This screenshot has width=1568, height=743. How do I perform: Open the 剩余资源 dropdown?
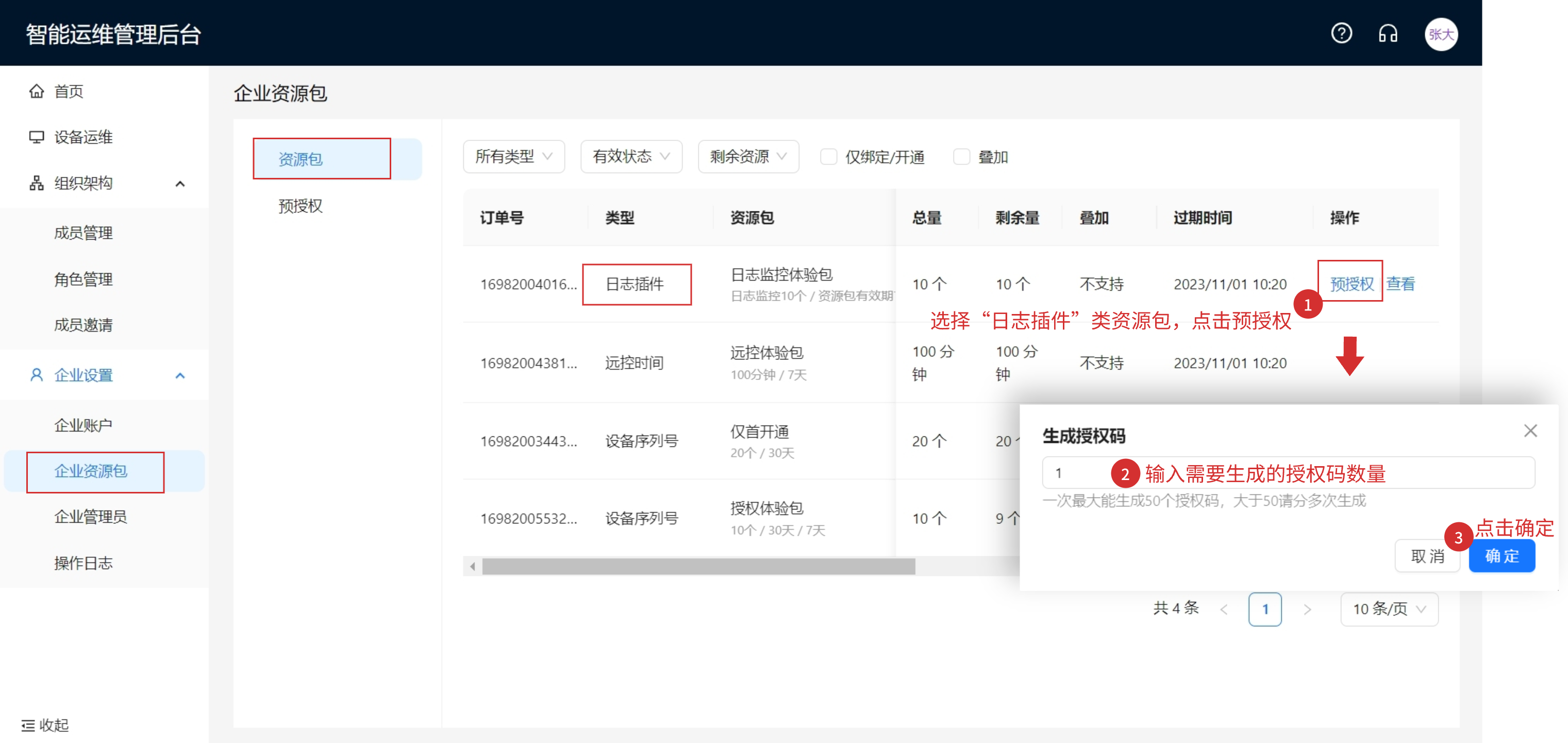coord(748,157)
